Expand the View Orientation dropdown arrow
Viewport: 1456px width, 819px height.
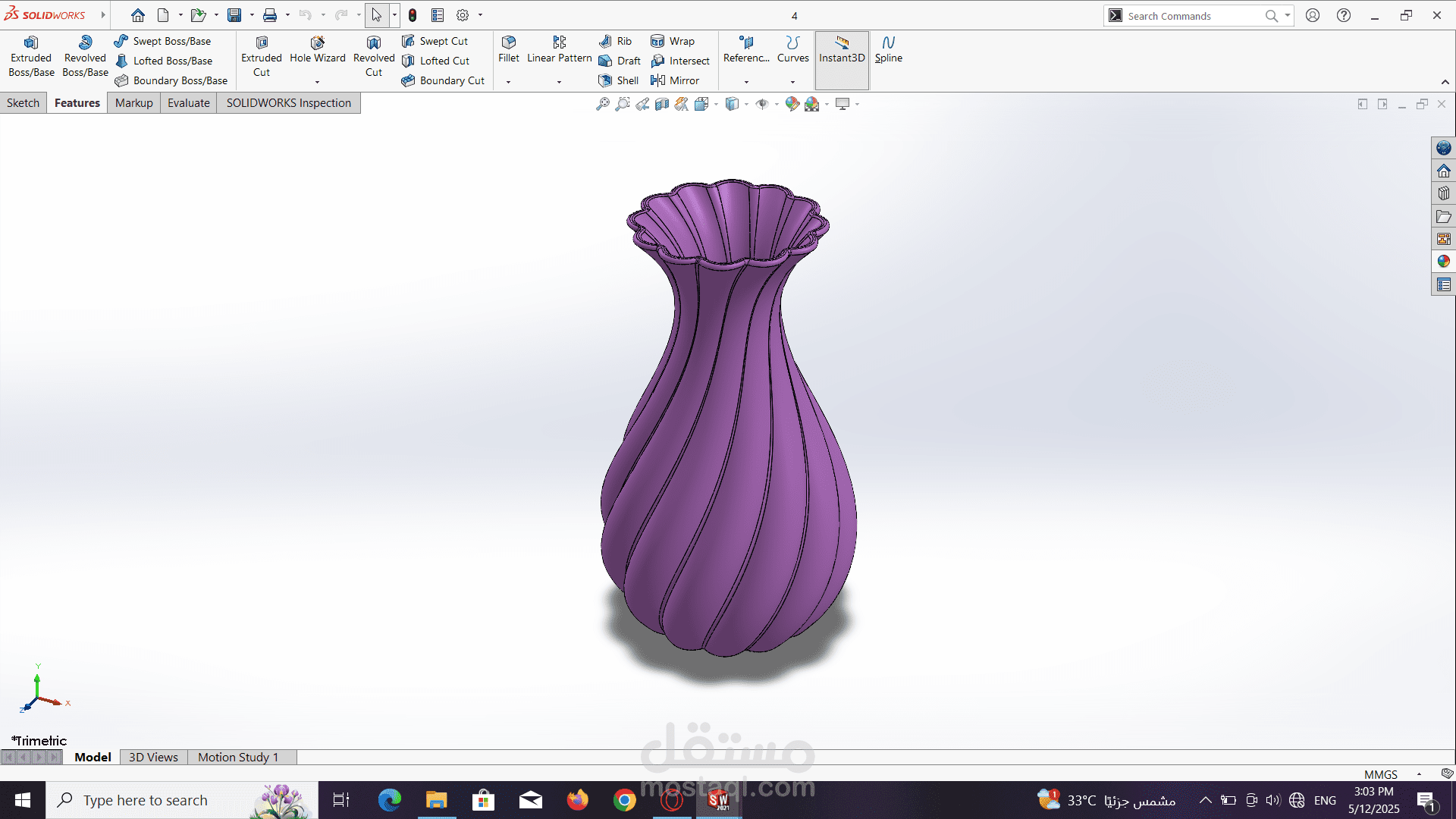[x=716, y=105]
